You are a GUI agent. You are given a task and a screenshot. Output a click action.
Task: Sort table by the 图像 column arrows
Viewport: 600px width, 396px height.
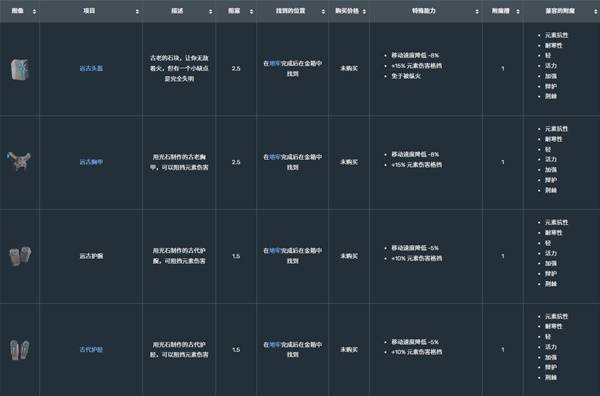[34, 11]
